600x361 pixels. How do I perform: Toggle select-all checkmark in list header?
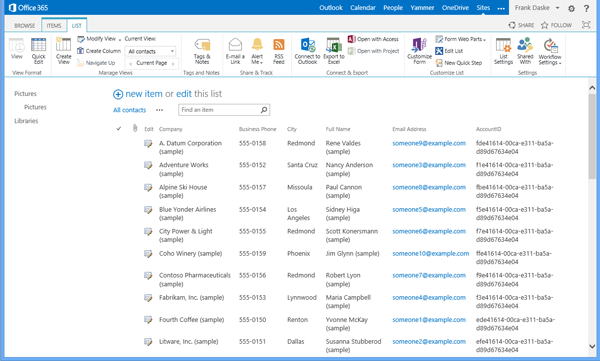point(119,129)
